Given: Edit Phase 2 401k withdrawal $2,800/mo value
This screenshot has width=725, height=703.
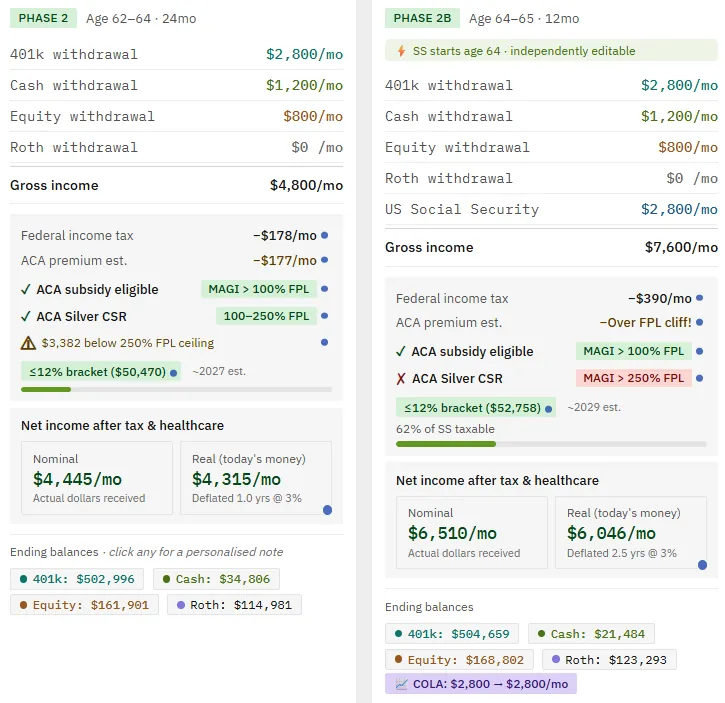Looking at the screenshot, I should [304, 54].
